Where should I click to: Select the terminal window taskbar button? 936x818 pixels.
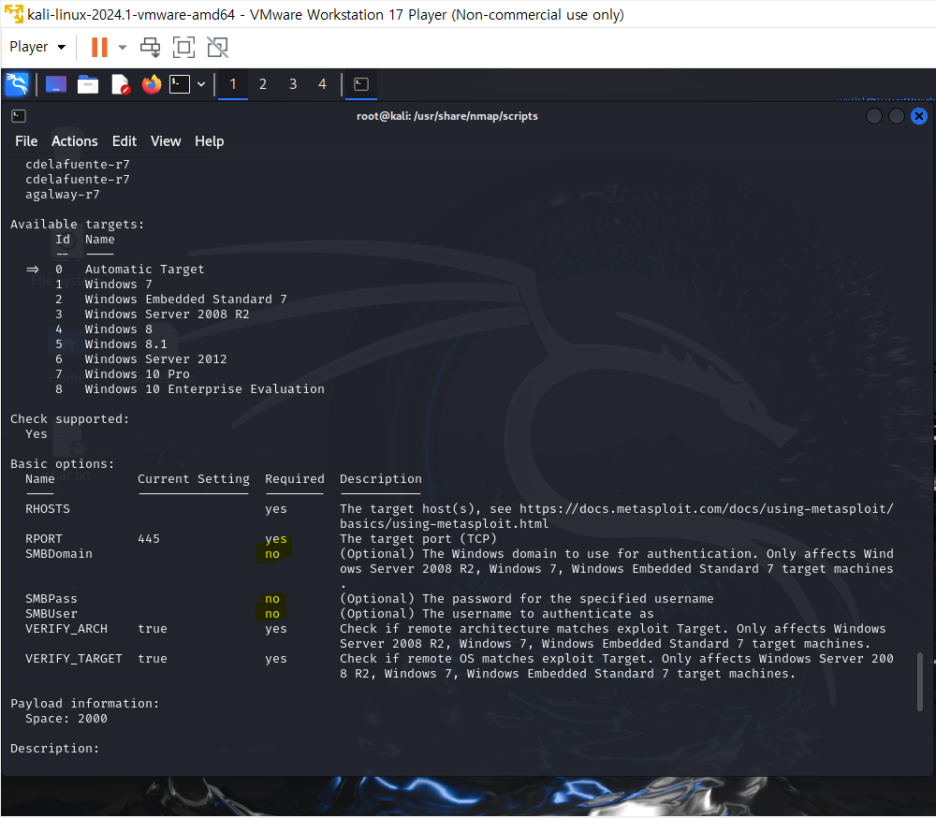(361, 84)
